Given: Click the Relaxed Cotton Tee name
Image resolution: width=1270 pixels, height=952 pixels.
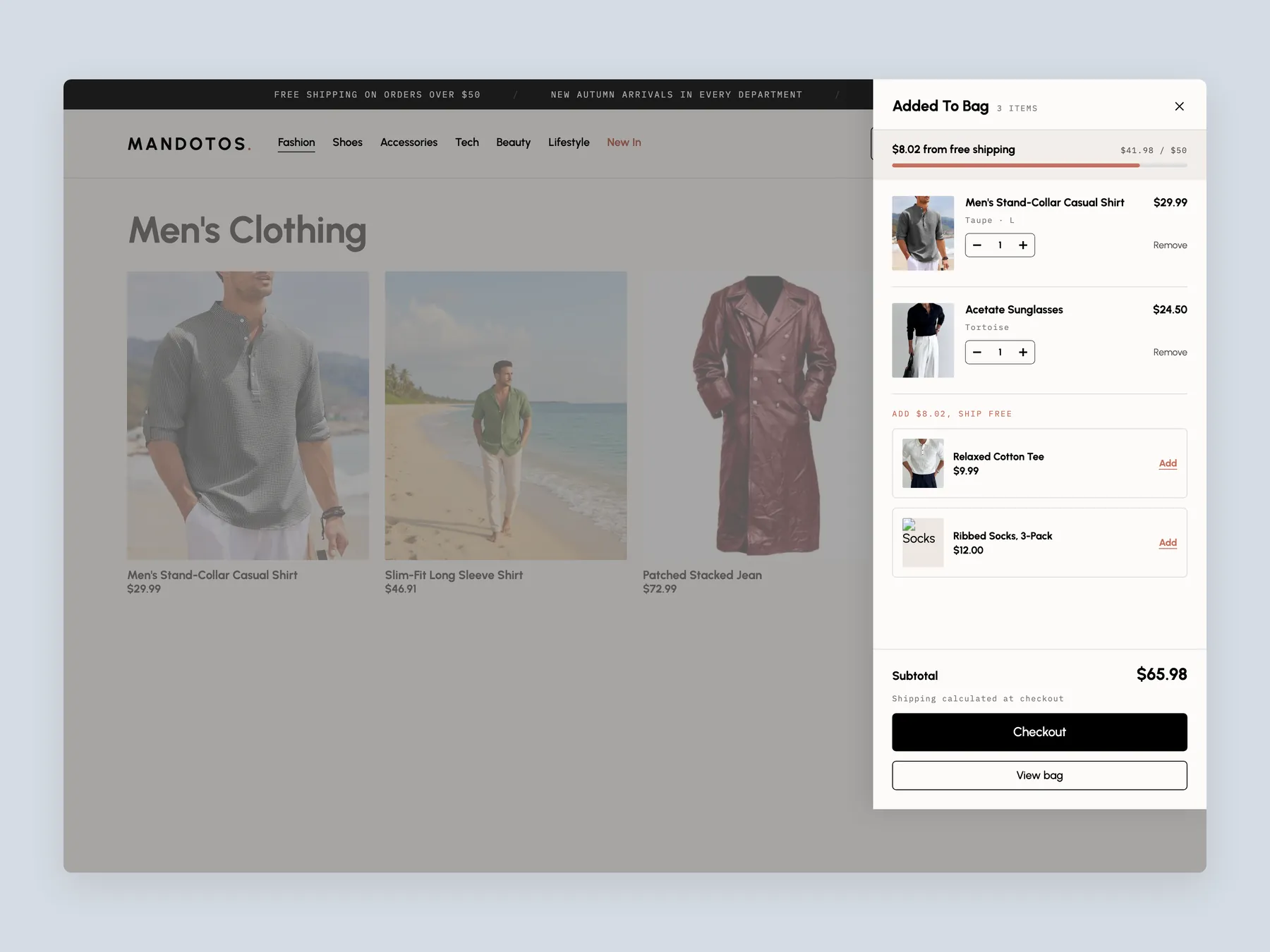Looking at the screenshot, I should (x=998, y=457).
